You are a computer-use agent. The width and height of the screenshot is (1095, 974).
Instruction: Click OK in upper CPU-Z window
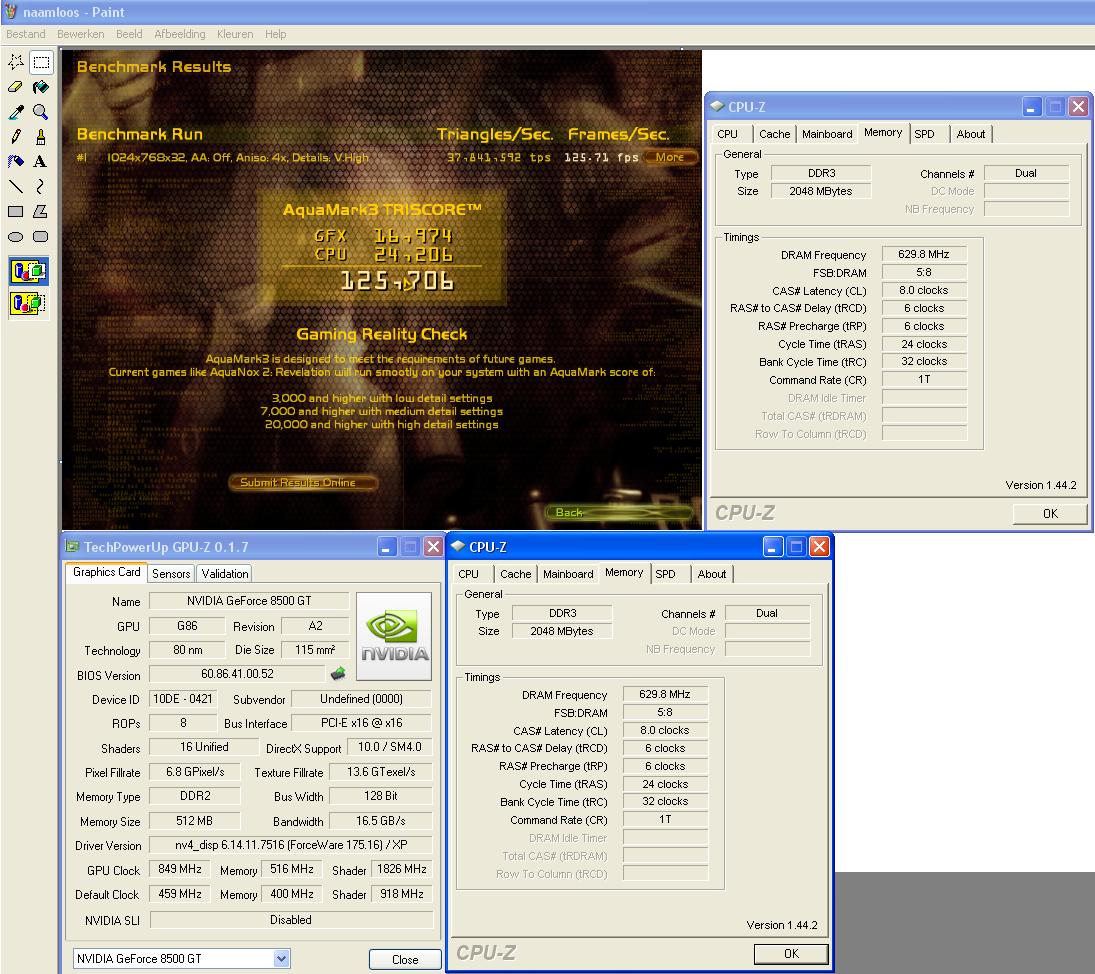tap(1050, 513)
